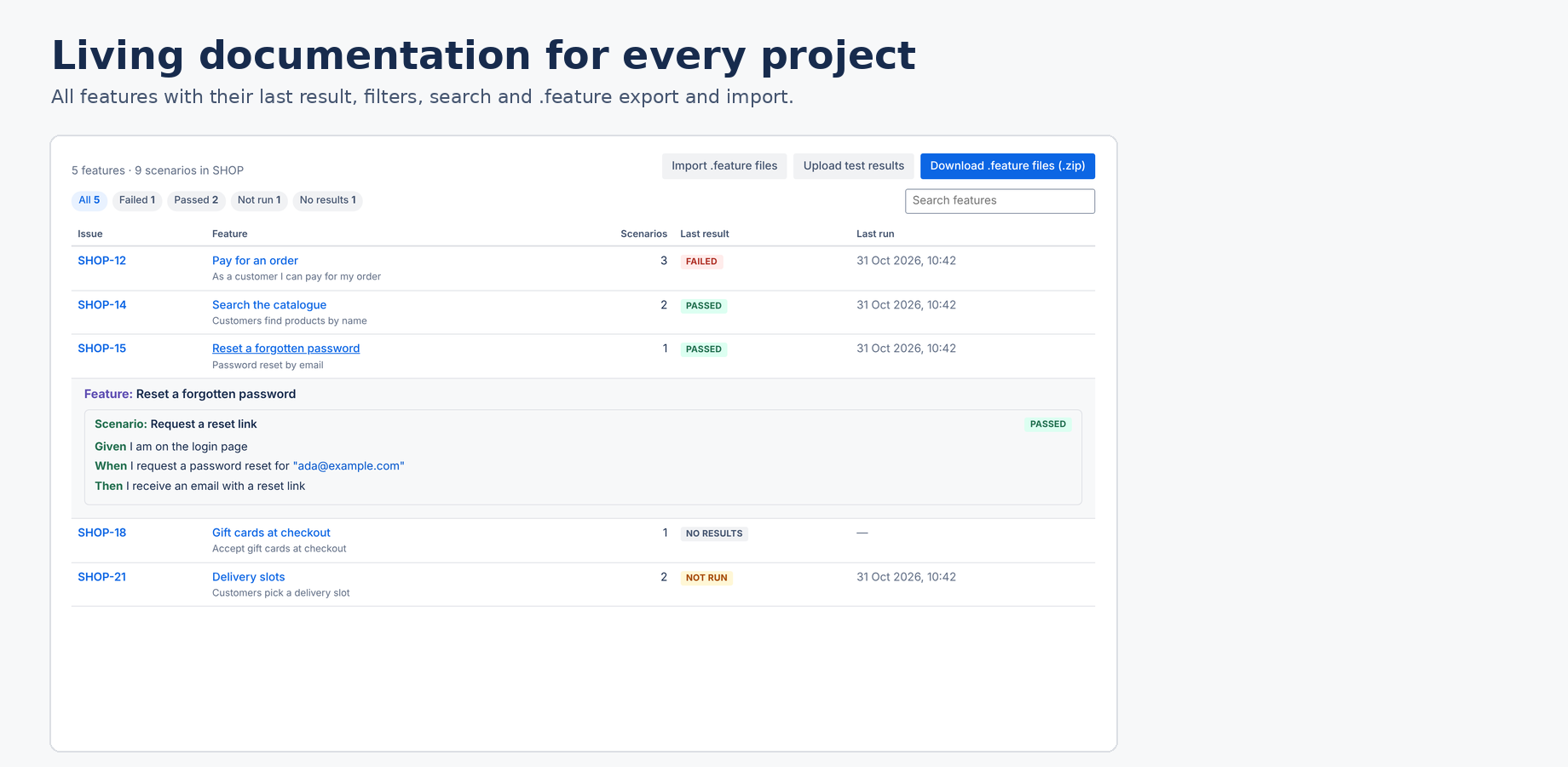Click "As a customer I can pay for my order"
Image resolution: width=1568 pixels, height=767 pixels.
coord(297,277)
